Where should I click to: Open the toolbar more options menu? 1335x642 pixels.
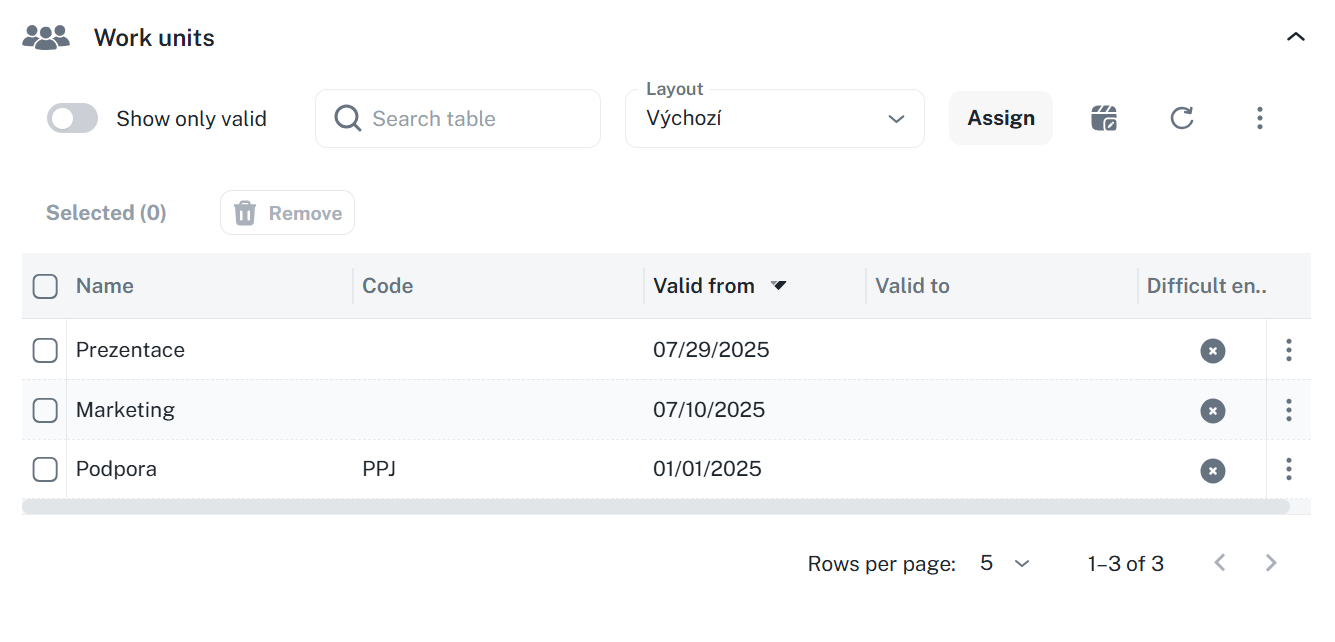click(x=1260, y=118)
